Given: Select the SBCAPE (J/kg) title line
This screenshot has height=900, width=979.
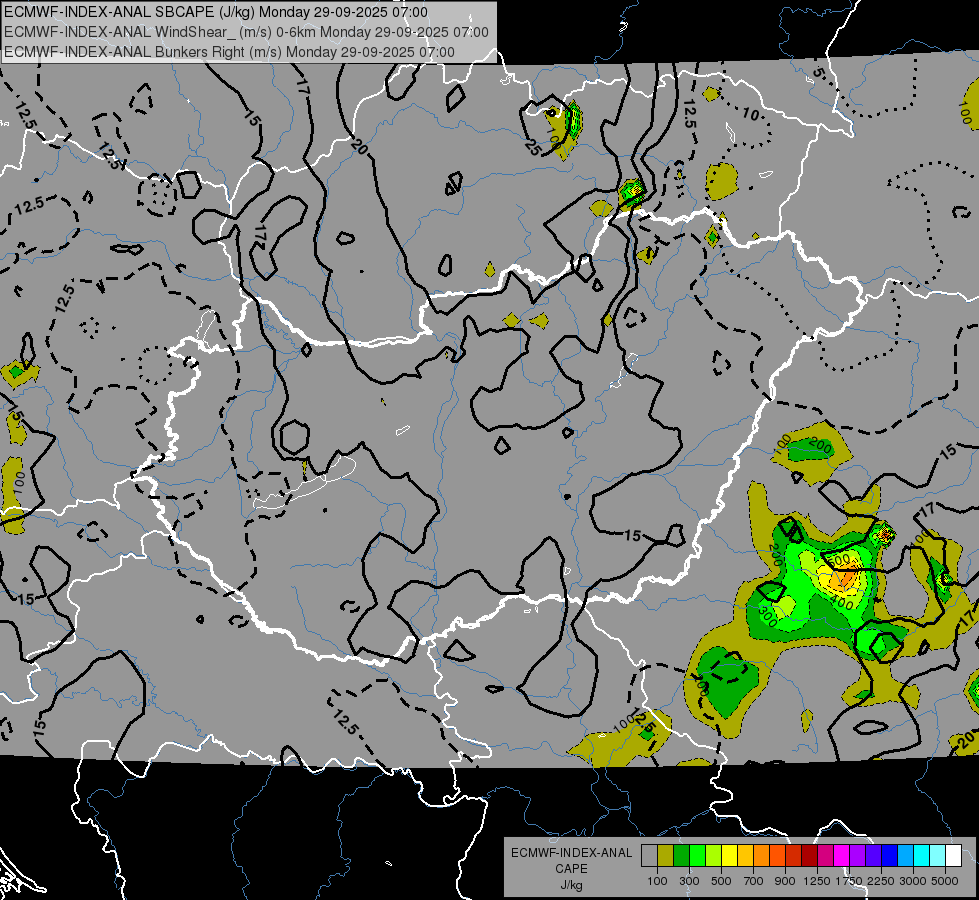Looking at the screenshot, I should 216,12.
